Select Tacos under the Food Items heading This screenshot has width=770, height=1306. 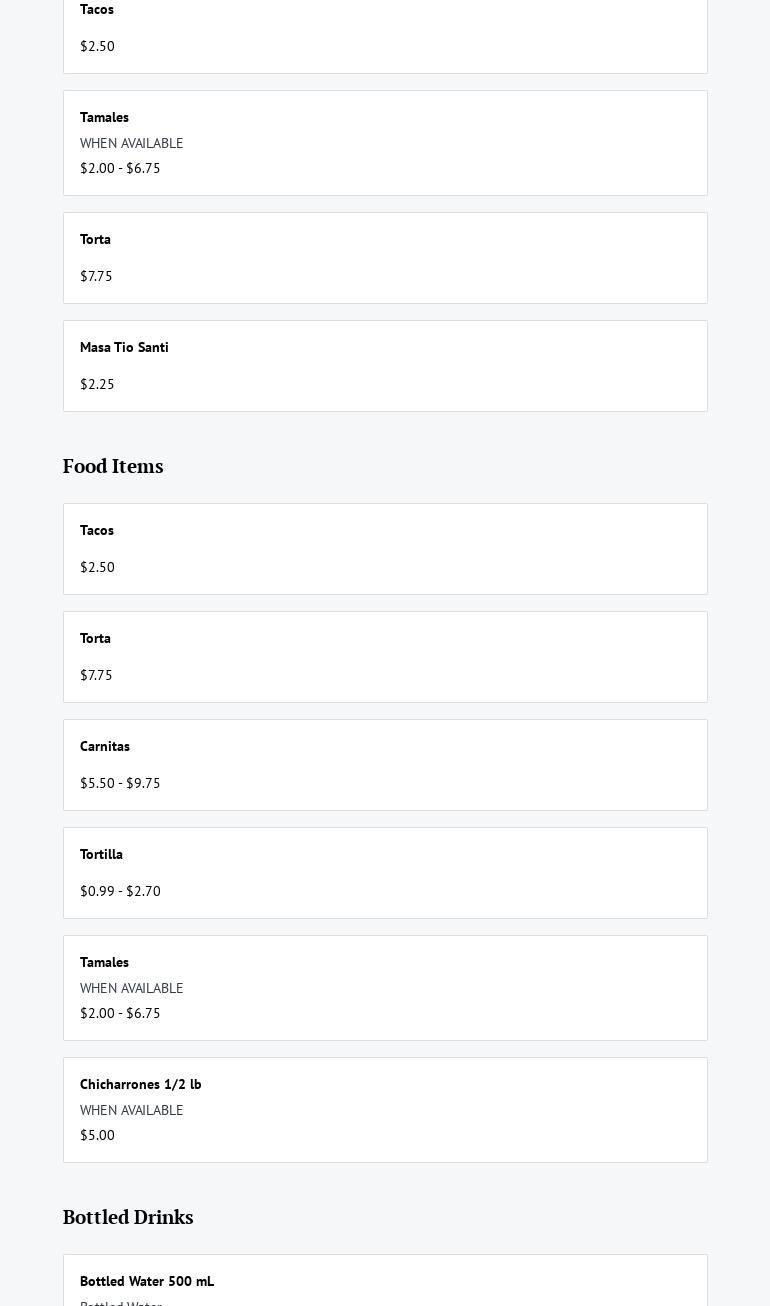(x=97, y=531)
